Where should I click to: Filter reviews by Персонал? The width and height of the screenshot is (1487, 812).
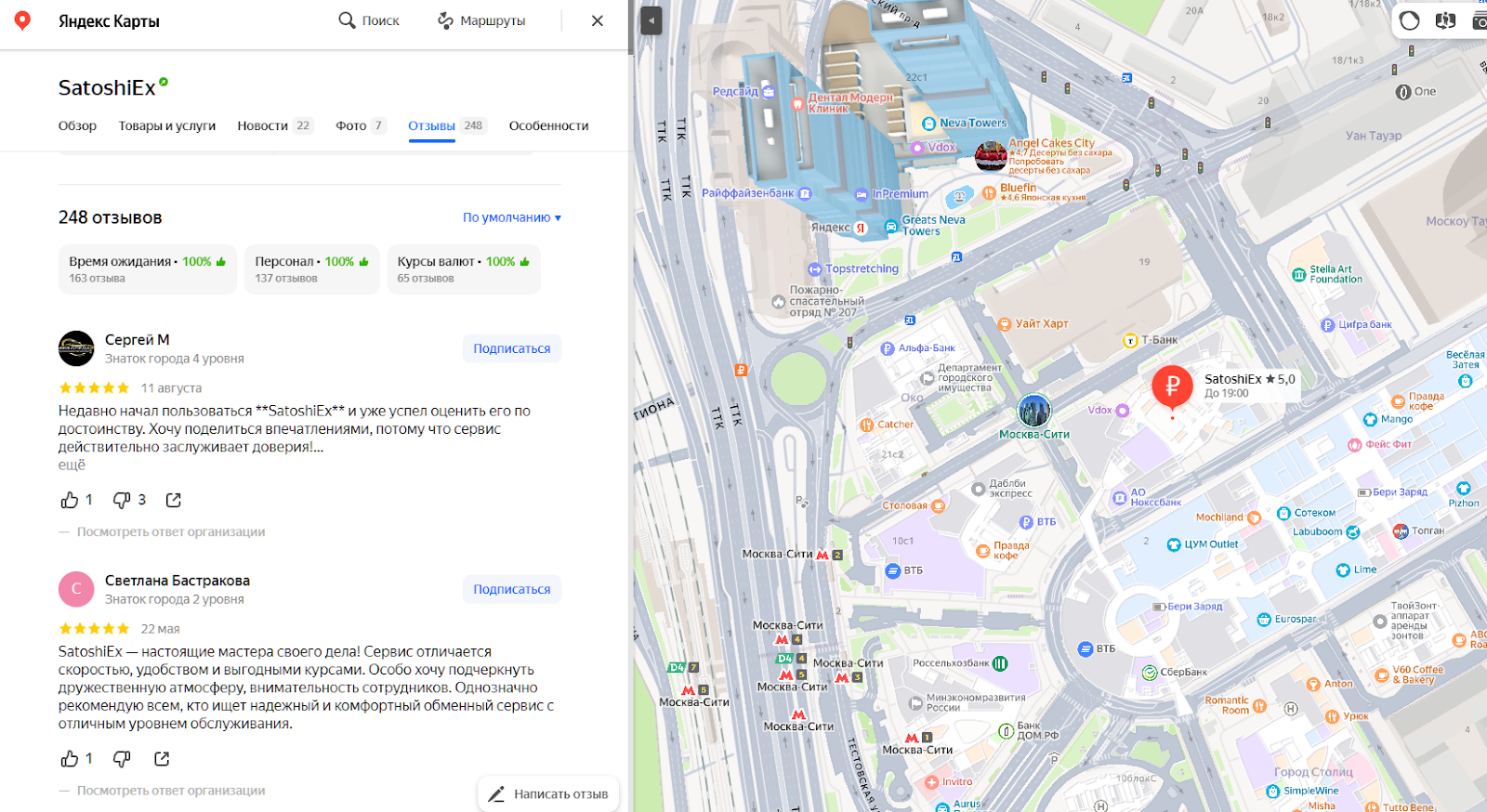[x=312, y=269]
